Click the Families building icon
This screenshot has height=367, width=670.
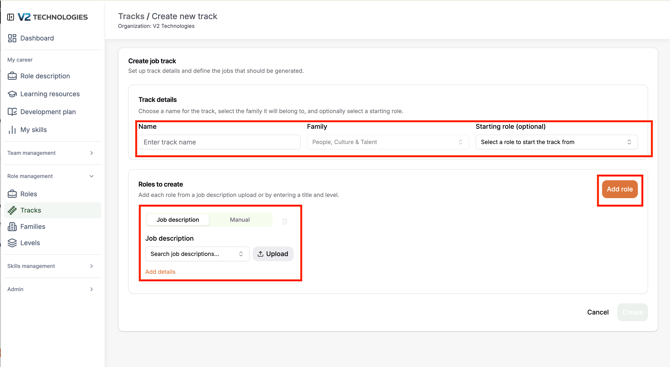pos(12,226)
